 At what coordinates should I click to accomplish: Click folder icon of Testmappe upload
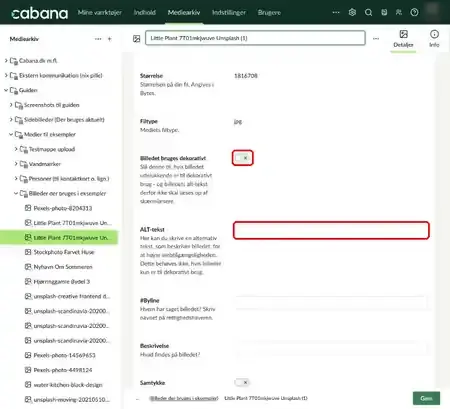pyautogui.click(x=24, y=149)
